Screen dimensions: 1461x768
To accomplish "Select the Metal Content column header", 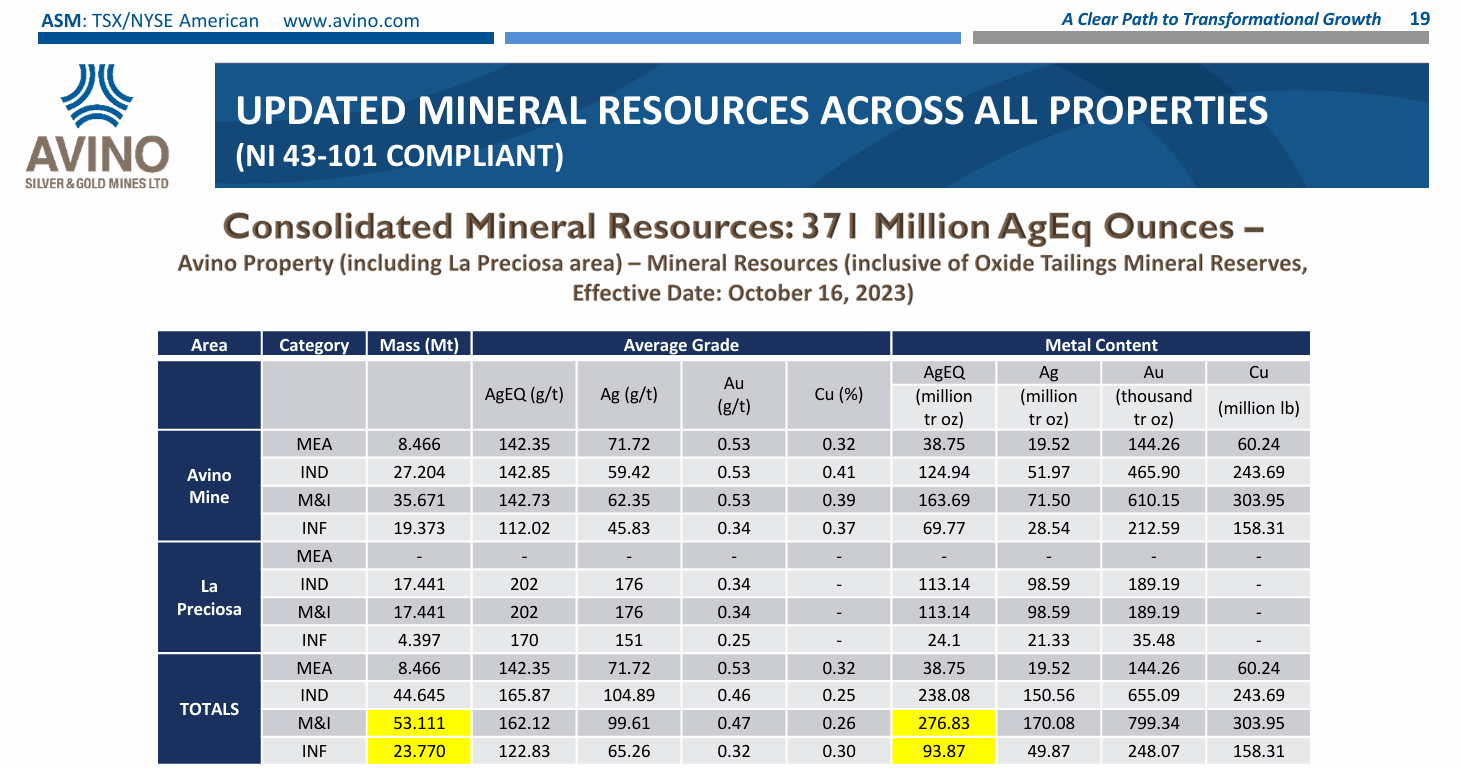I will coord(1100,344).
